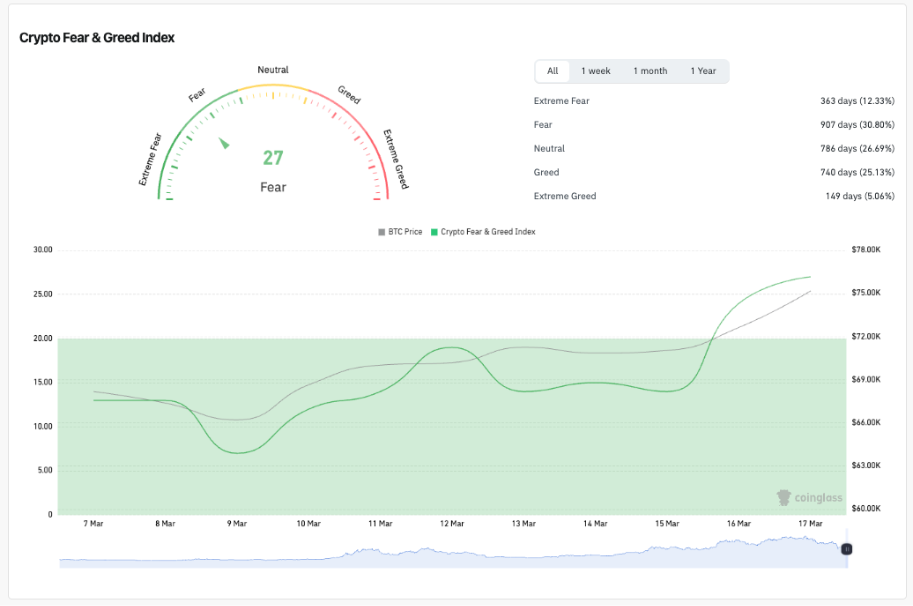Click the 9 Mar axis label
The image size is (913, 606).
(x=236, y=524)
